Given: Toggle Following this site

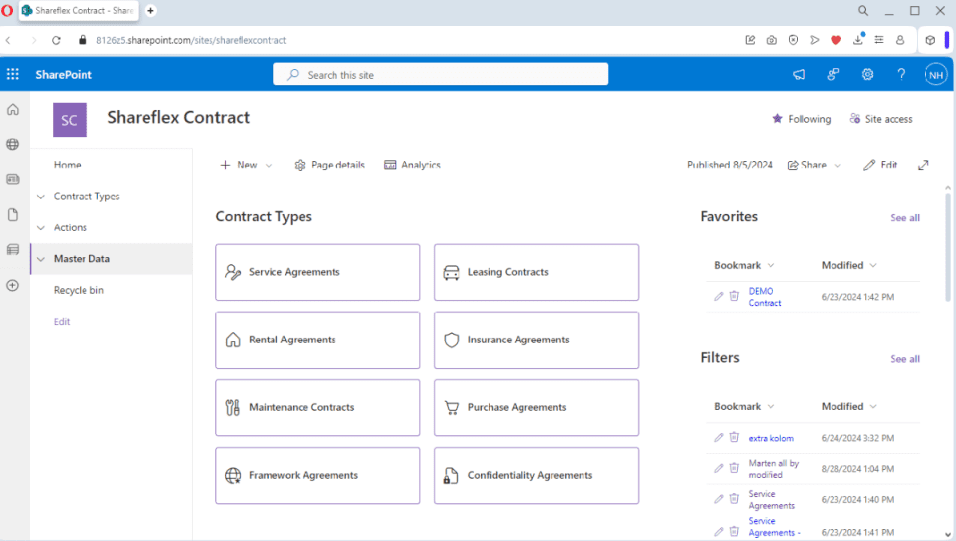Looking at the screenshot, I should [801, 119].
